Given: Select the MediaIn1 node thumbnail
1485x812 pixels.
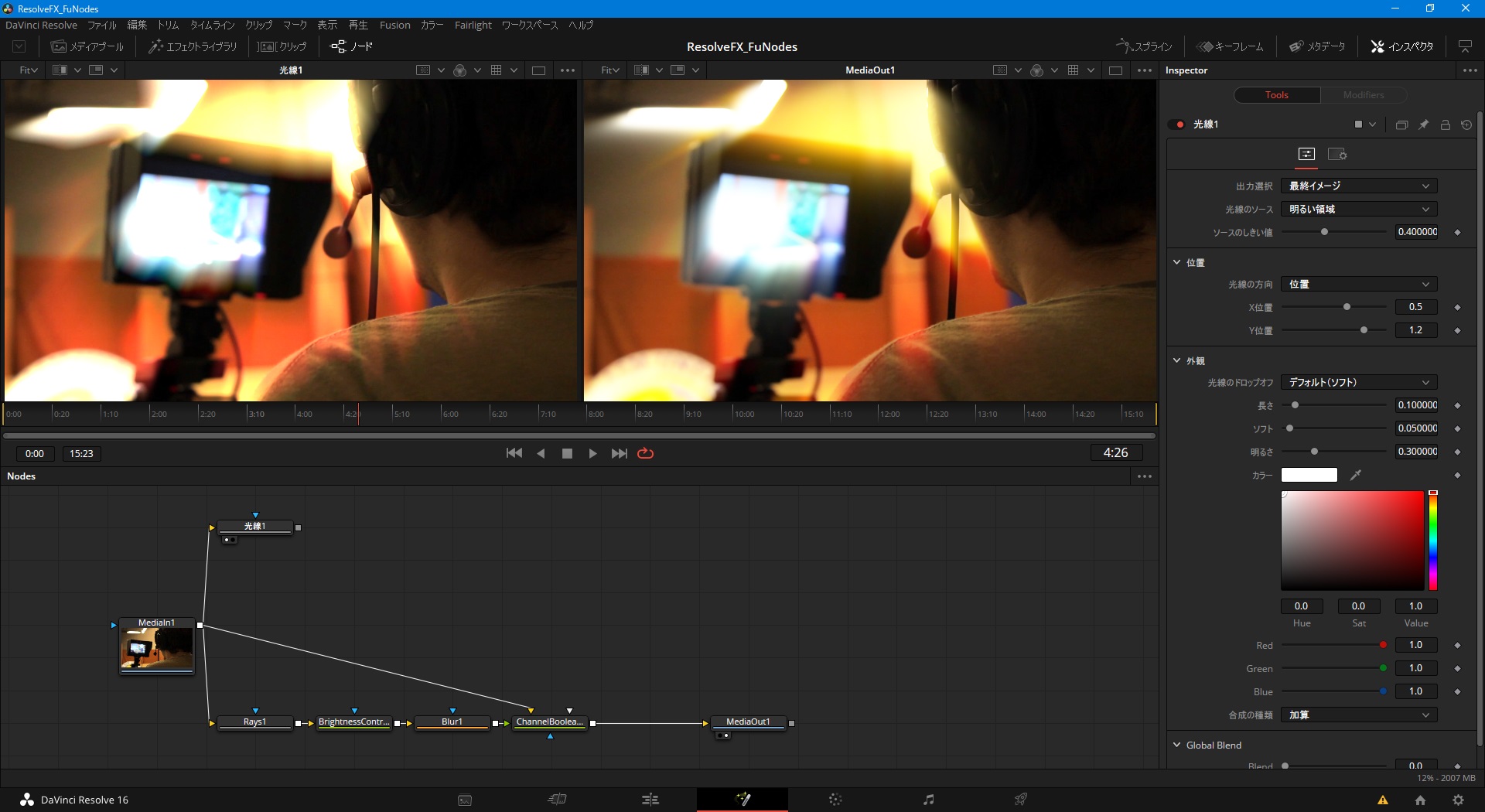Looking at the screenshot, I should (x=156, y=648).
